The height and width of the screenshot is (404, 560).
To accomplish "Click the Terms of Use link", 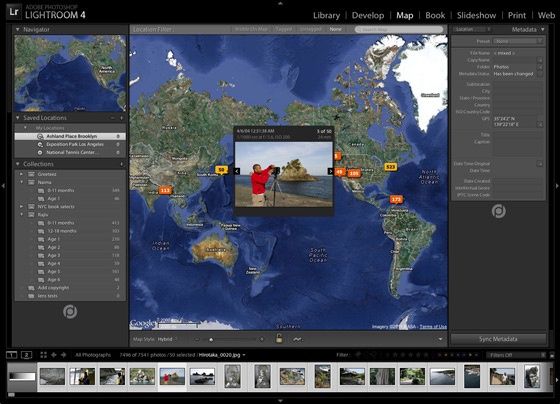I will [433, 326].
